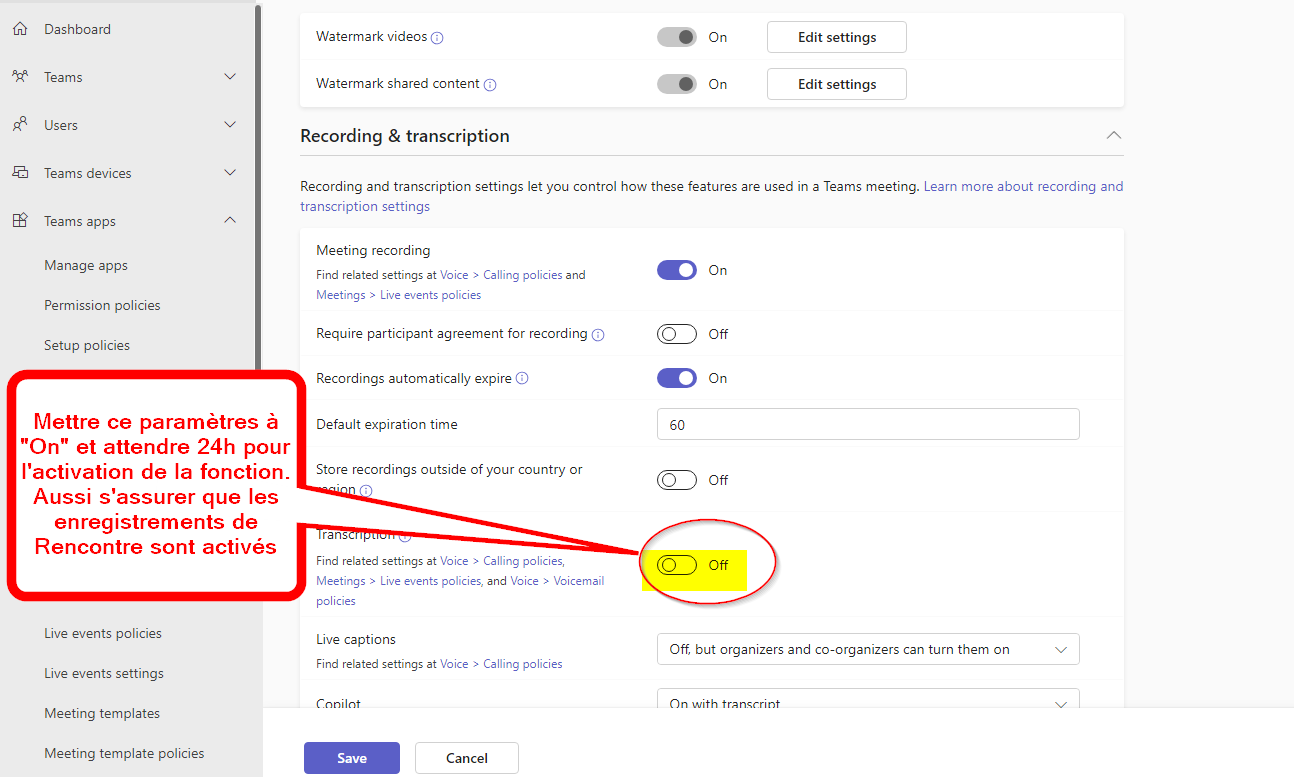This screenshot has height=777, width=1294.
Task: Collapse the Teams apps chevron
Action: point(230,221)
